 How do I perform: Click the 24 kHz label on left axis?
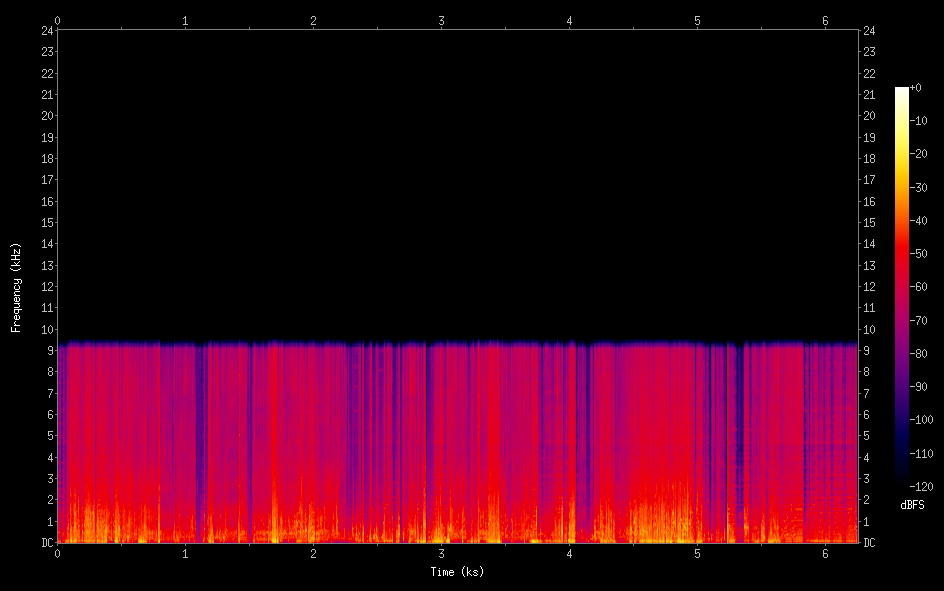(47, 30)
